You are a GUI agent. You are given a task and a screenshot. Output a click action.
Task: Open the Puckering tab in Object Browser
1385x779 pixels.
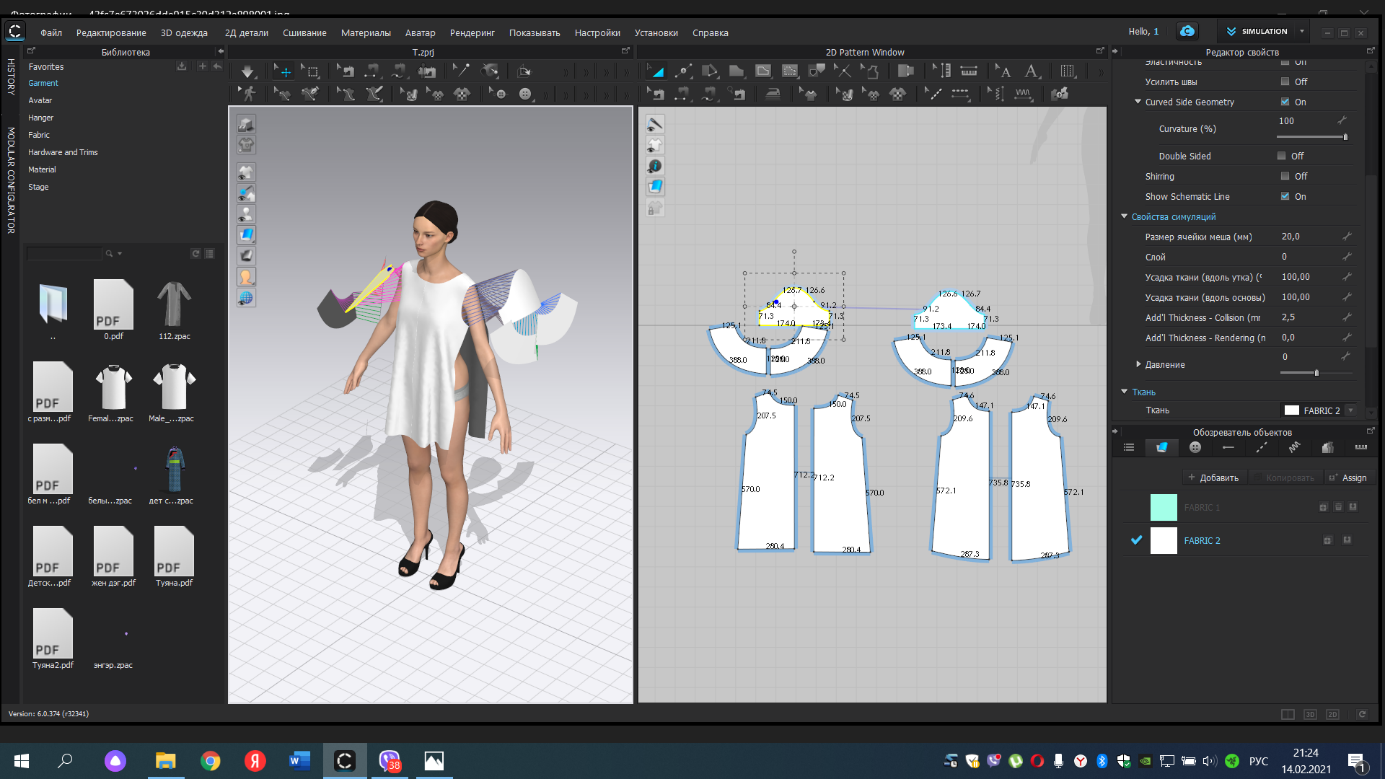click(1294, 447)
